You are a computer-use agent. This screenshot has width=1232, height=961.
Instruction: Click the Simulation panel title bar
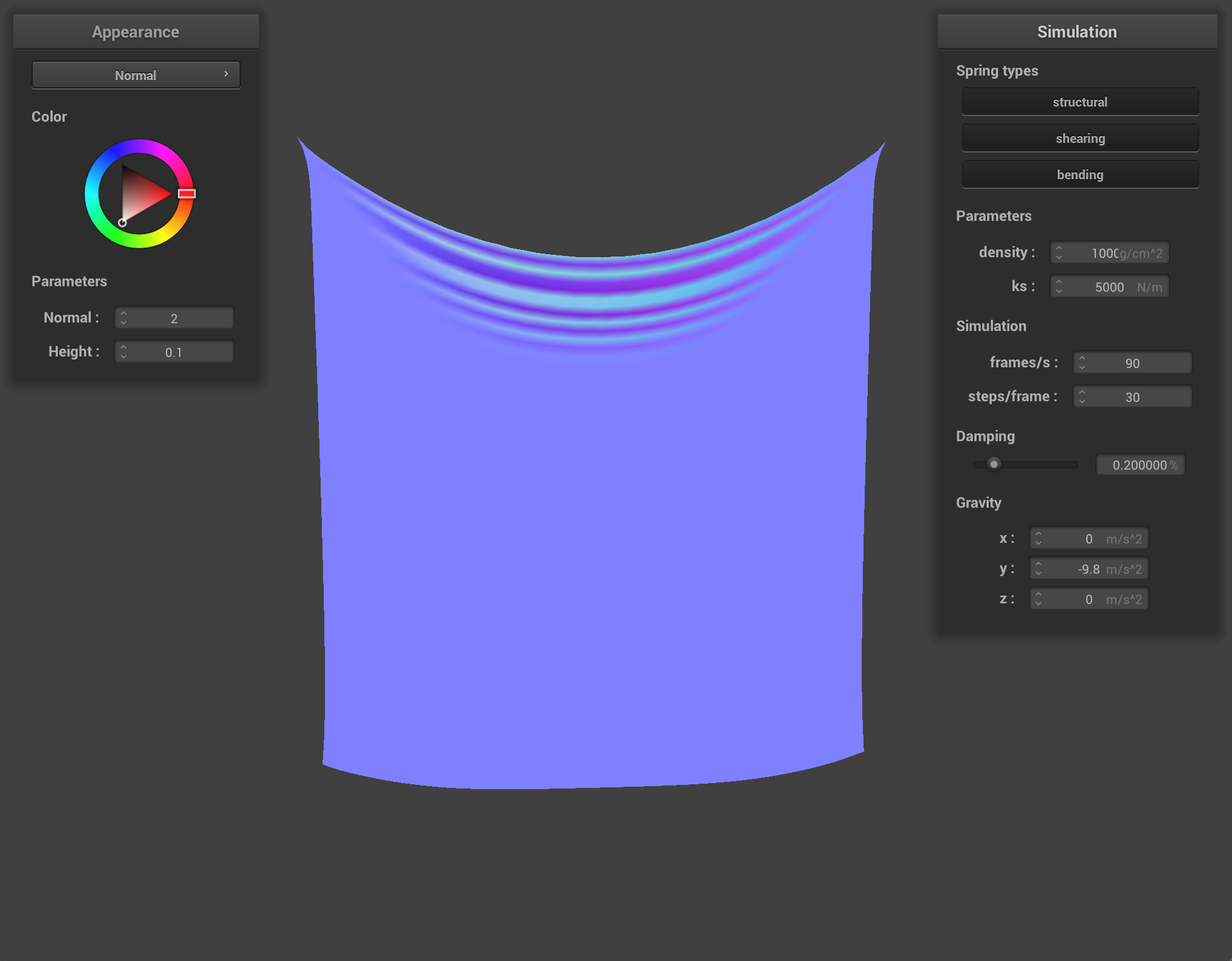[x=1077, y=31]
